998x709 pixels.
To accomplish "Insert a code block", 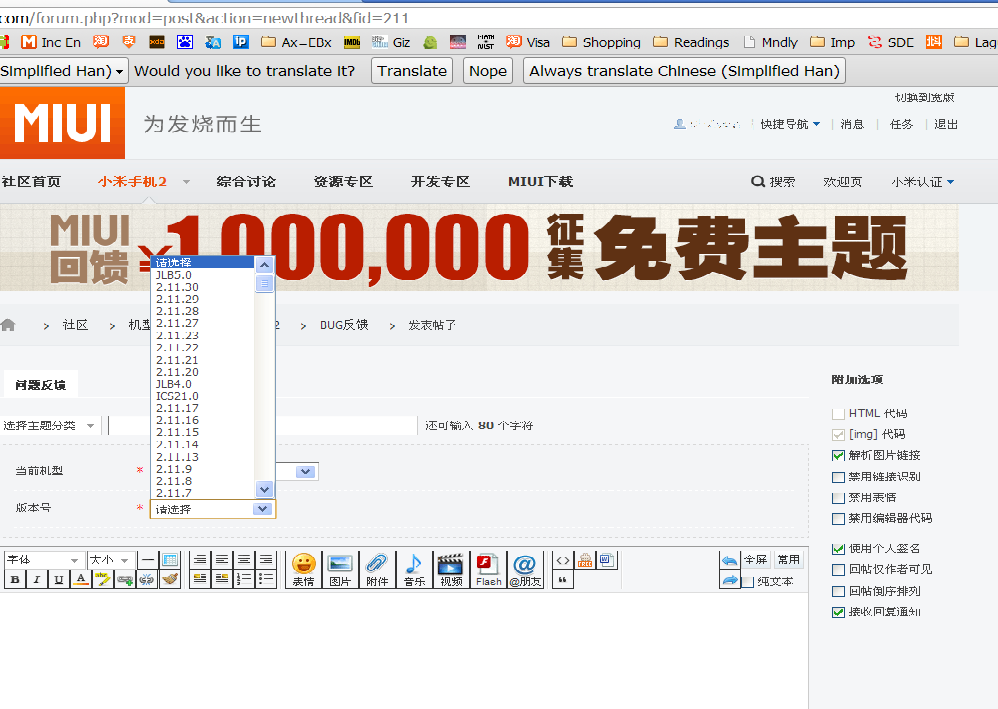I will 563,561.
